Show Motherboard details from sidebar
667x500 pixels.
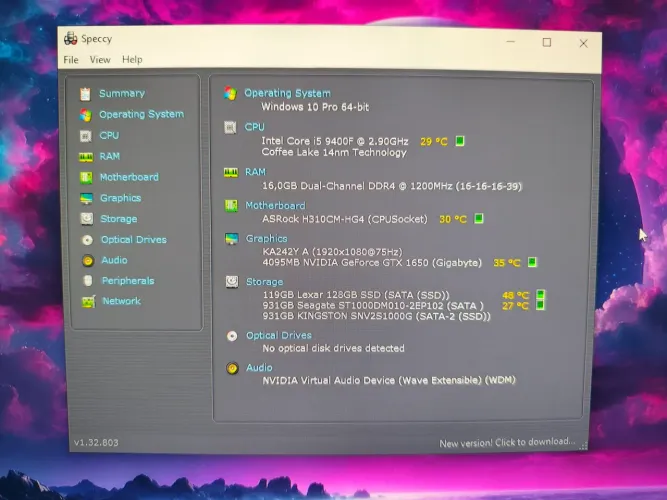129,177
